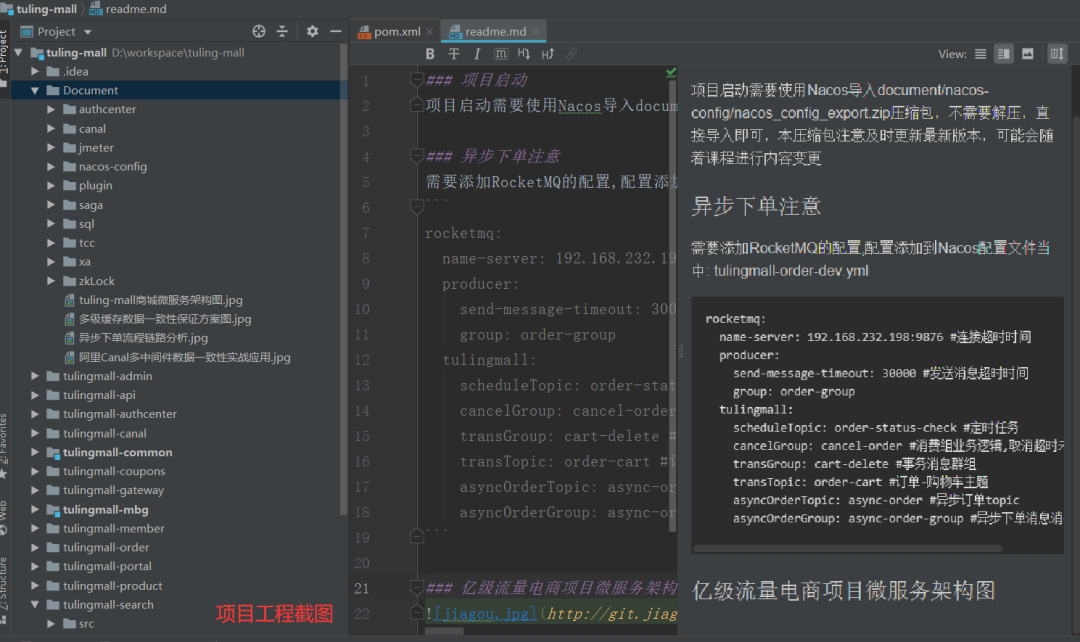The width and height of the screenshot is (1080, 642).
Task: Click tuling-mall breadcrumb in navigation bar
Action: (40, 9)
